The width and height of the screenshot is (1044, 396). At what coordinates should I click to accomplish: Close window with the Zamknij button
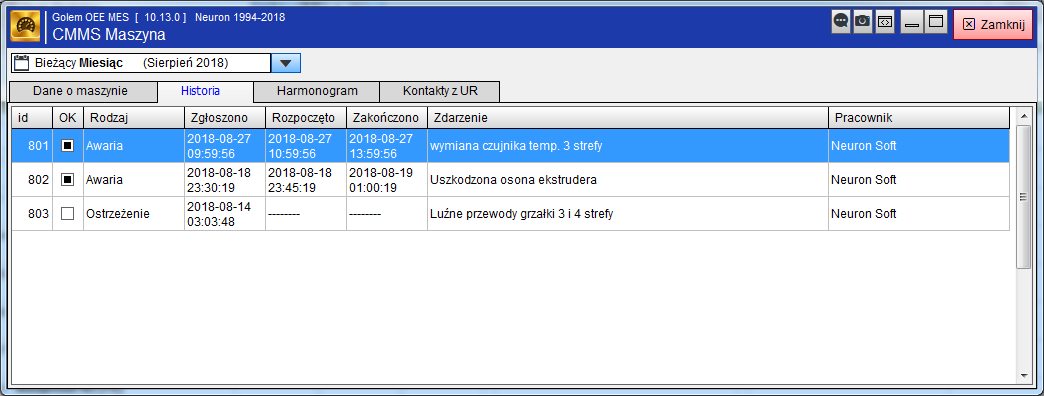click(993, 25)
